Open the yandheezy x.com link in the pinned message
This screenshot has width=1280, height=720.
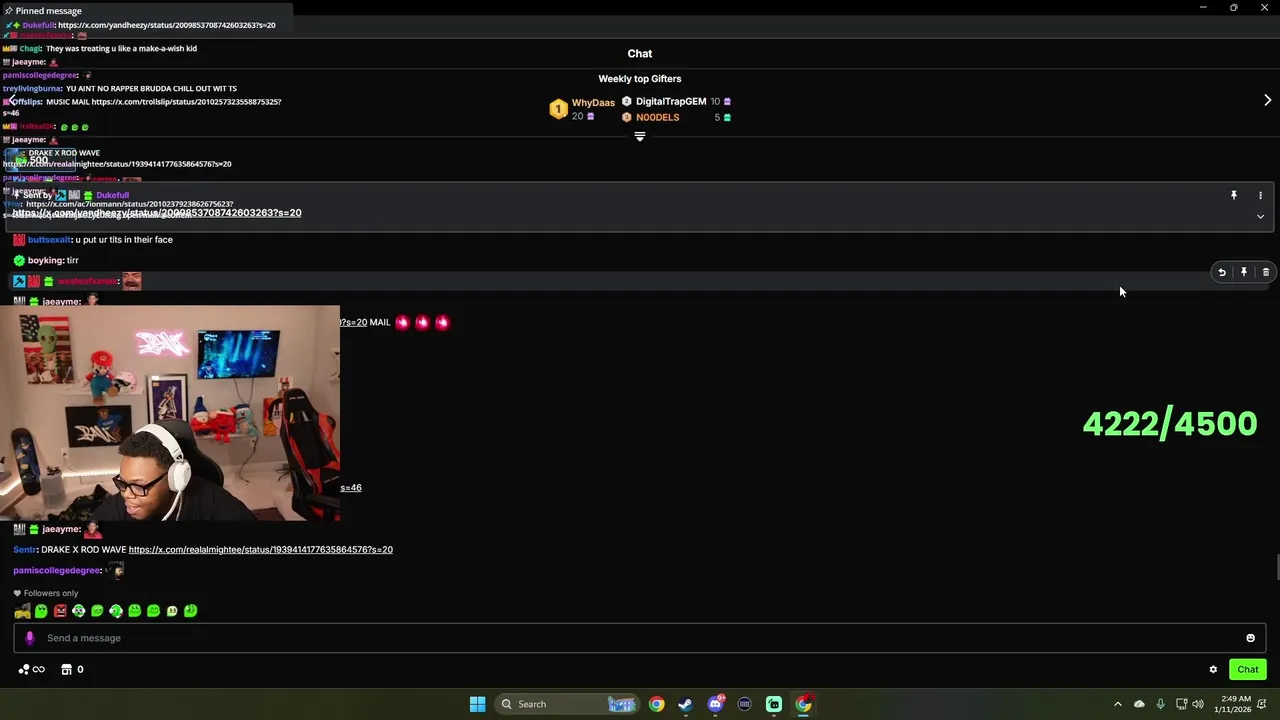(157, 213)
